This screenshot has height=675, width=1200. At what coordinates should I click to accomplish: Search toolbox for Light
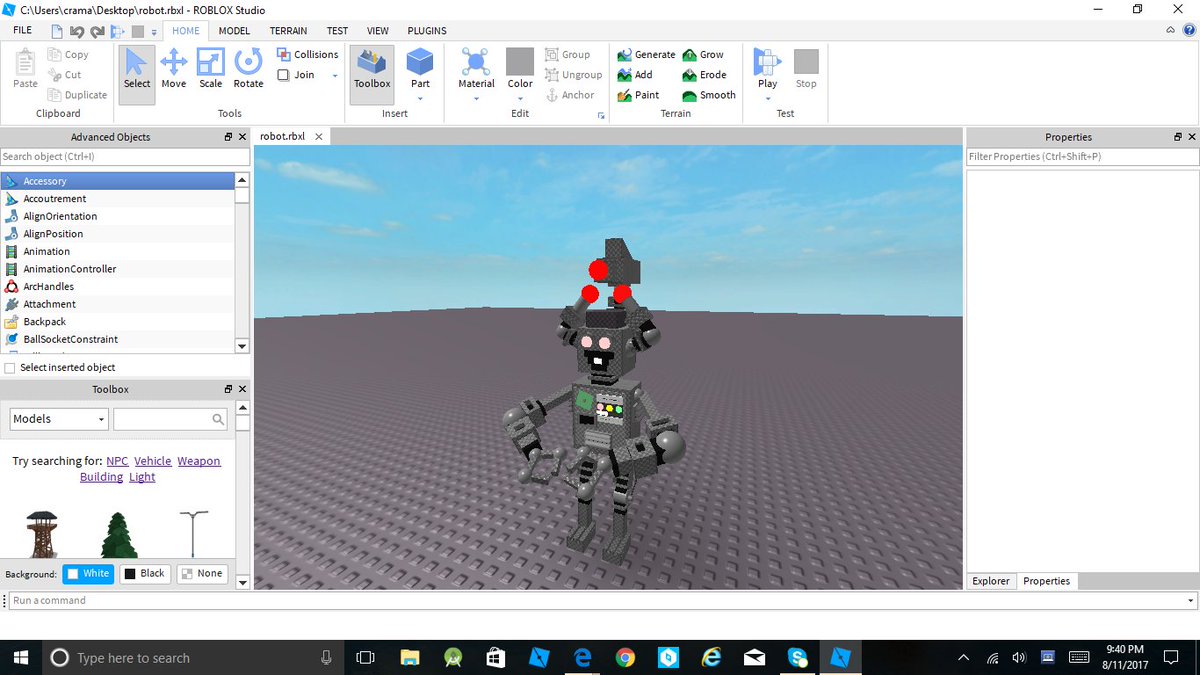pyautogui.click(x=142, y=477)
